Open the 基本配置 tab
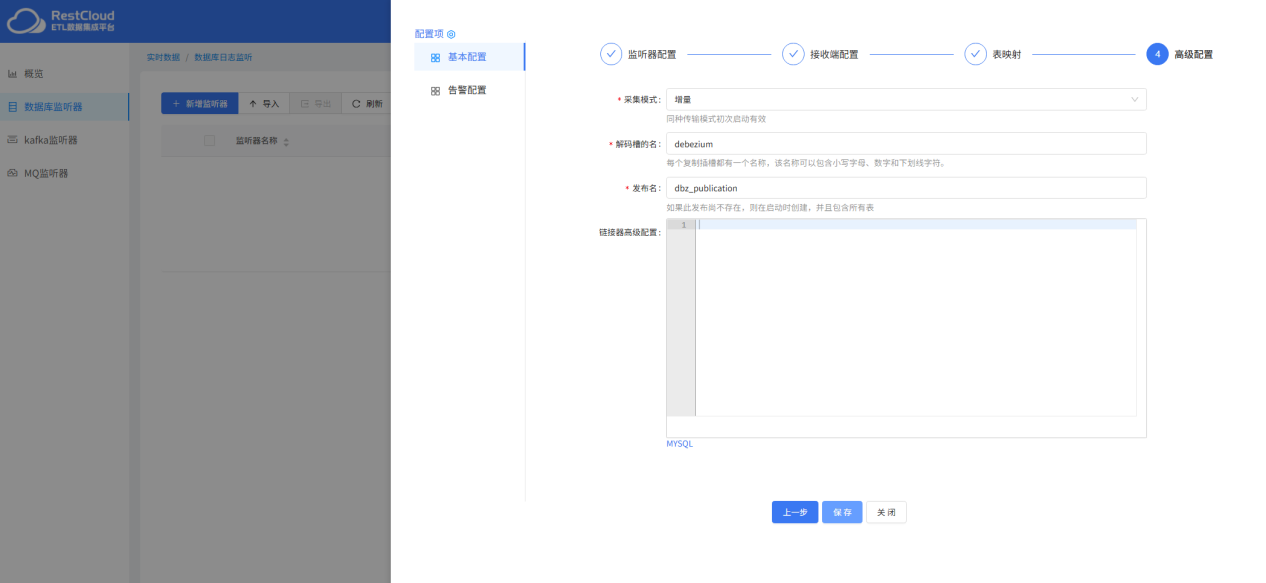 [x=468, y=57]
